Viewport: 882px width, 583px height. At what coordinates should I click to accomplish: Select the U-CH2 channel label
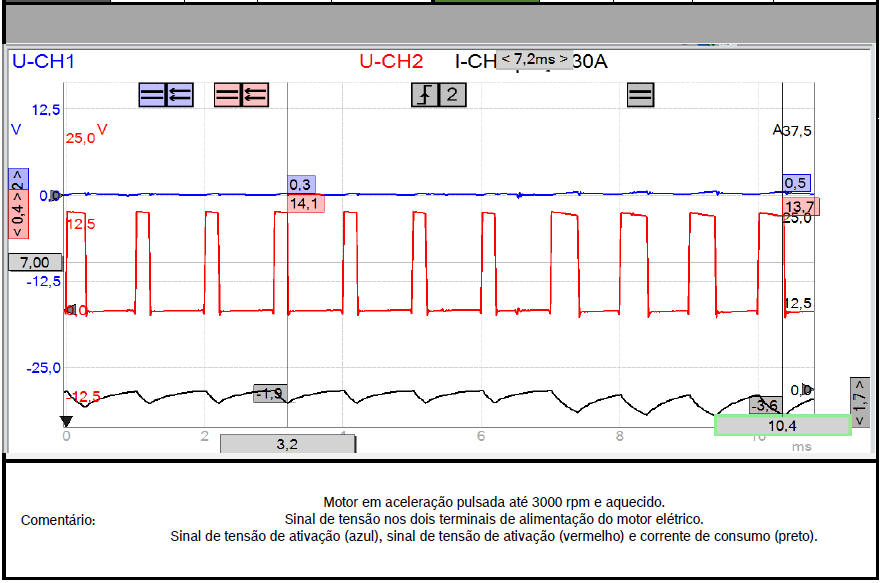pos(391,61)
